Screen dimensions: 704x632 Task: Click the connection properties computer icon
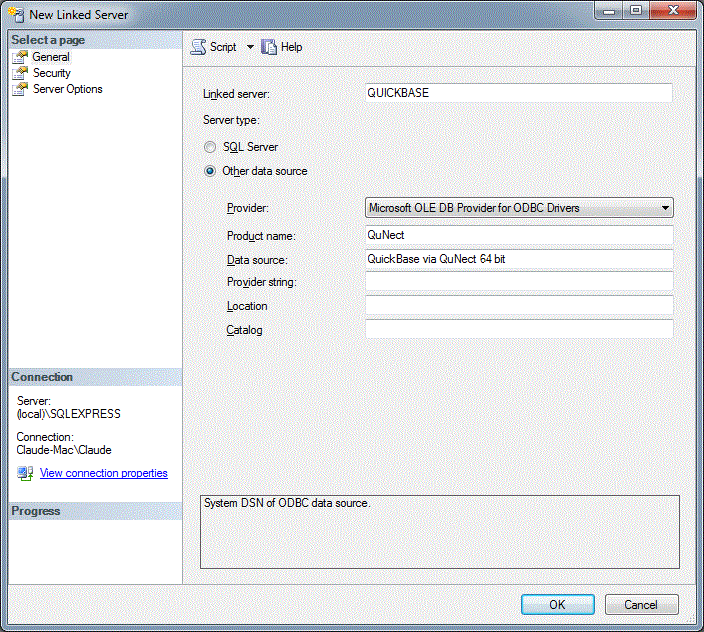point(25,474)
